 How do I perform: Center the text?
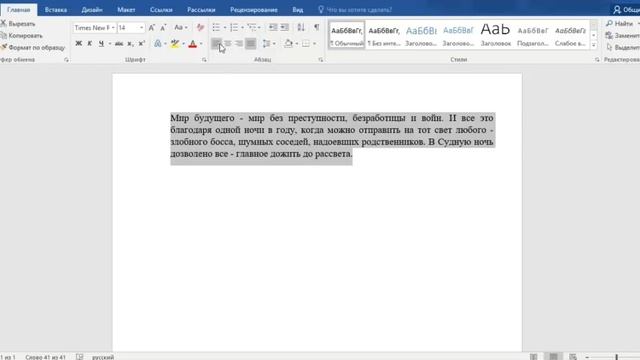228,43
